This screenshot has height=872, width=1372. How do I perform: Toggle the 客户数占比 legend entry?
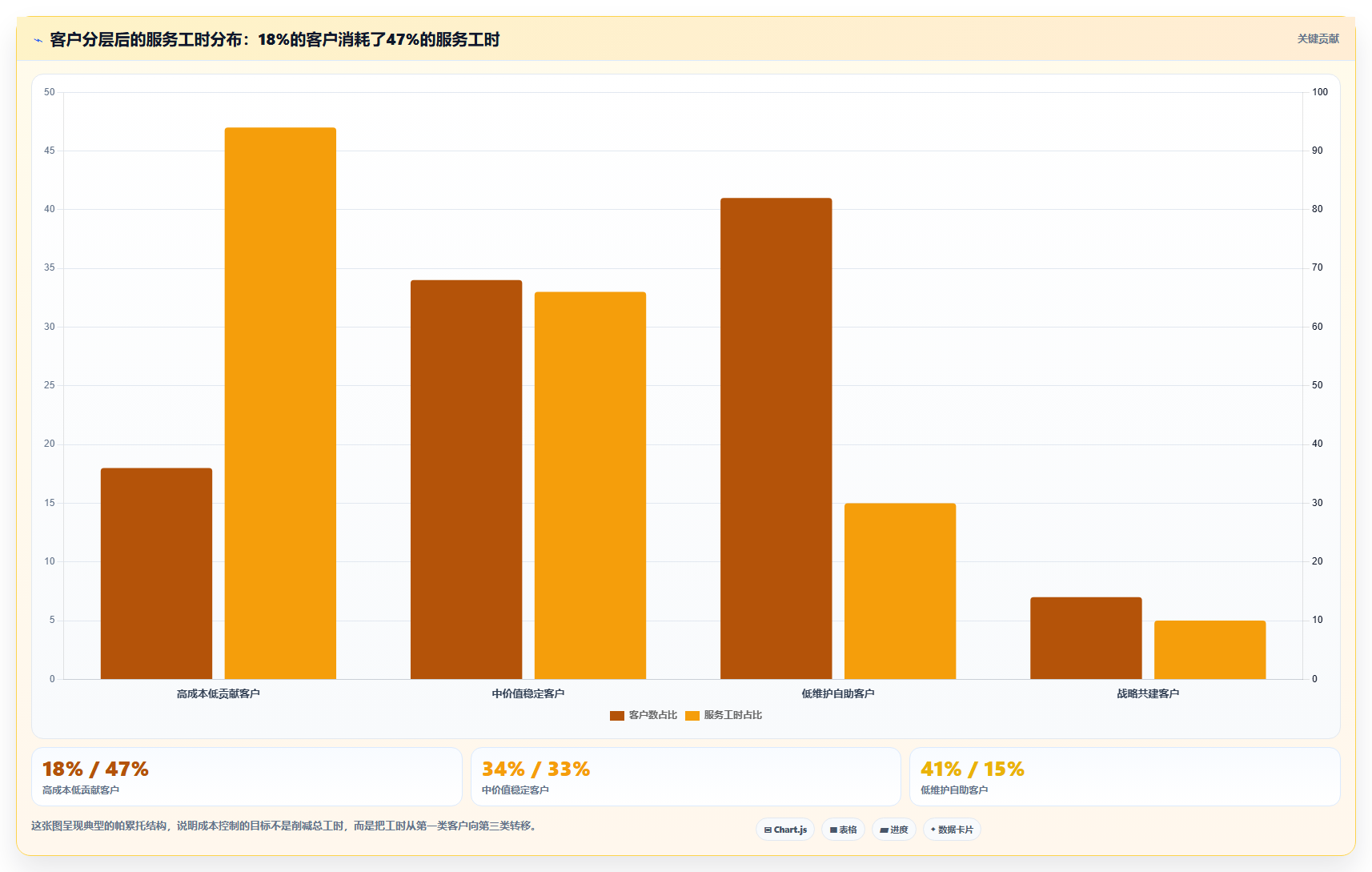tap(644, 715)
